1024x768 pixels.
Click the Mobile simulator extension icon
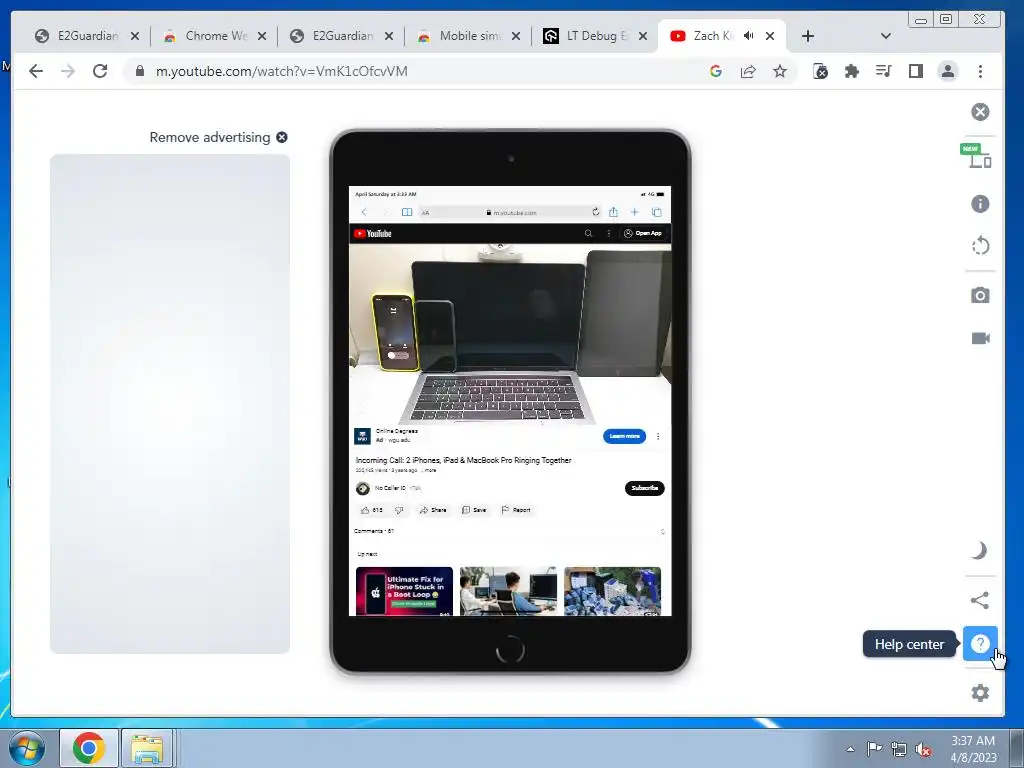coord(820,71)
